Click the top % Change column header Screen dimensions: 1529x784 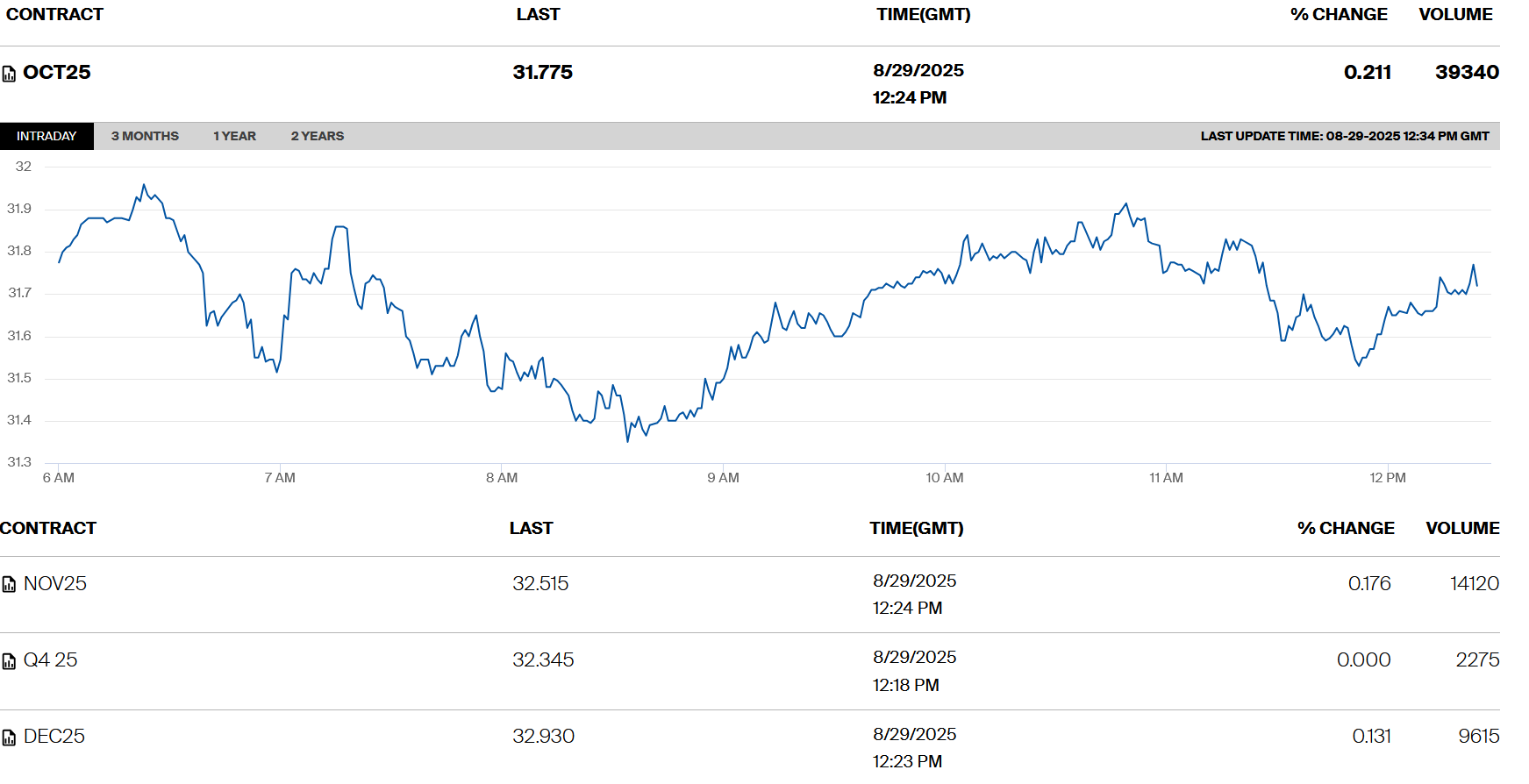tap(1339, 14)
